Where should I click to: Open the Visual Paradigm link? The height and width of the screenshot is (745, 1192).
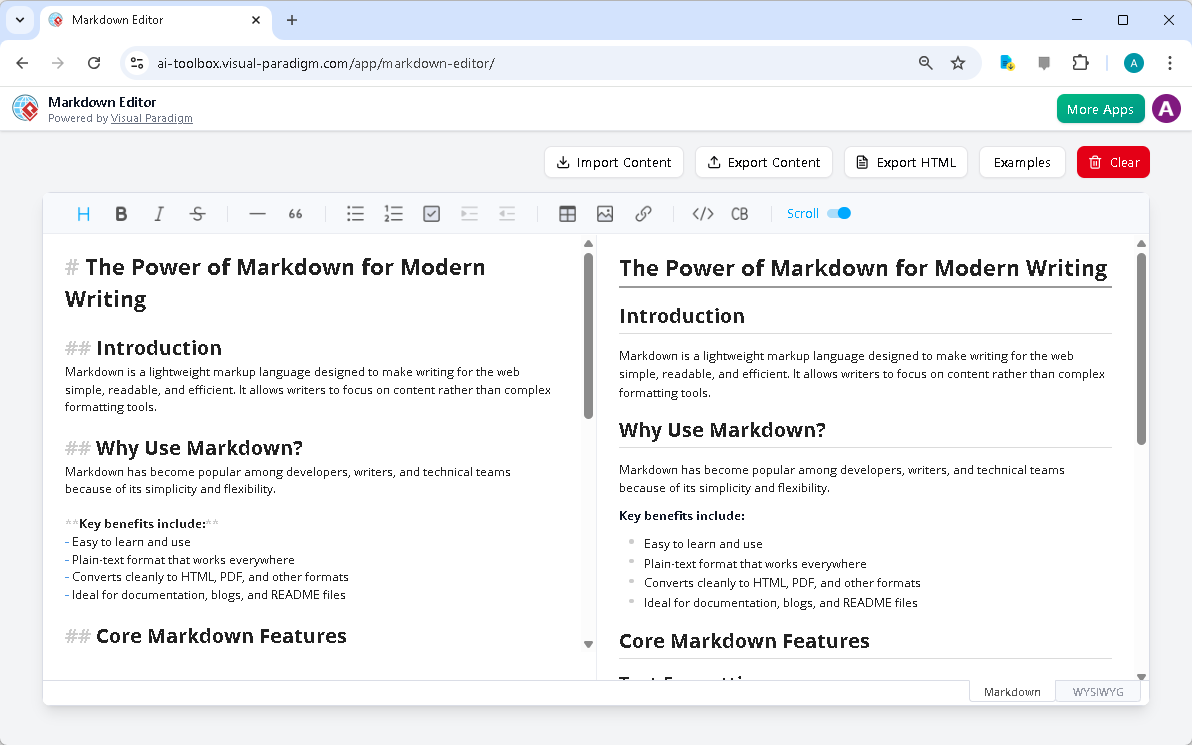pos(151,117)
